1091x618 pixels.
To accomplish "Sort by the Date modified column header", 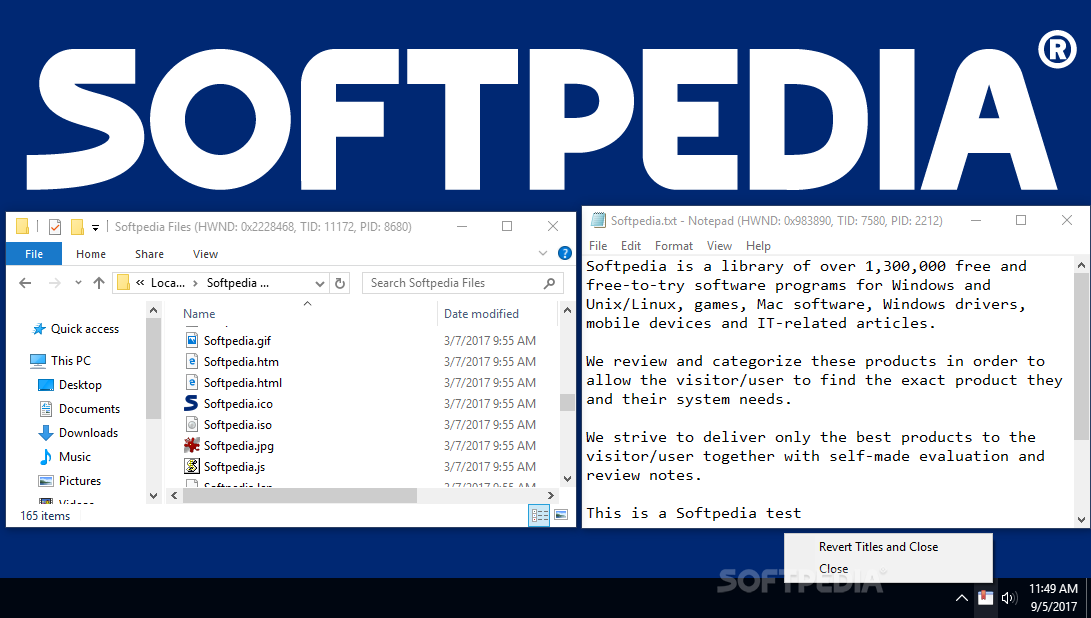I will click(x=481, y=314).
